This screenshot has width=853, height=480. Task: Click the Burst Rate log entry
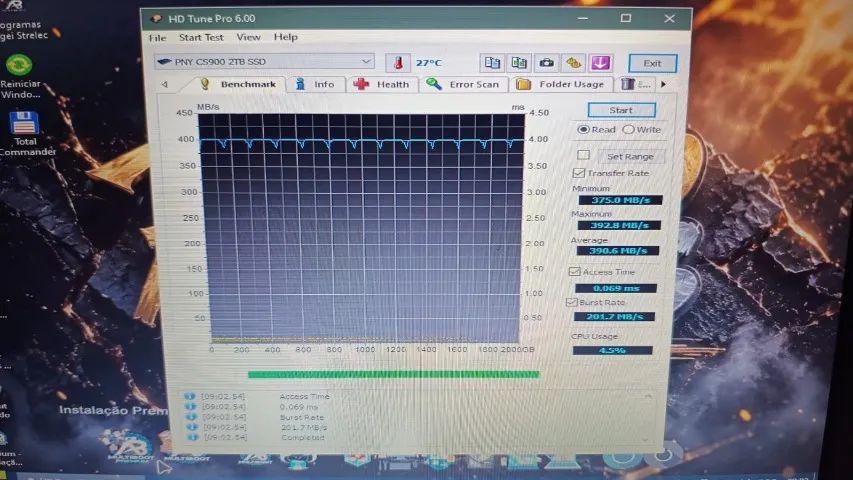[x=302, y=417]
